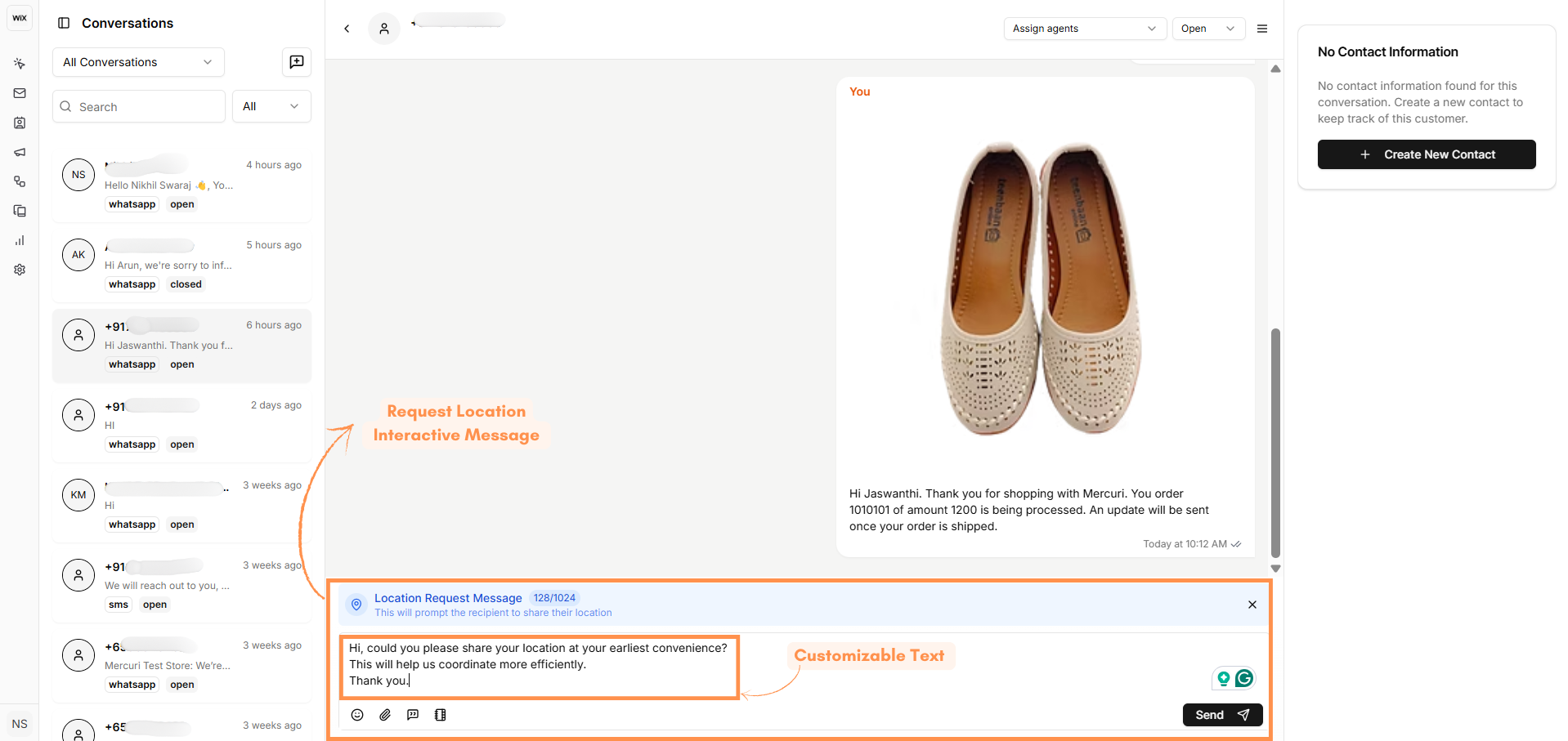The width and height of the screenshot is (1568, 741).
Task: Select the conversation from AK
Action: 181,265
